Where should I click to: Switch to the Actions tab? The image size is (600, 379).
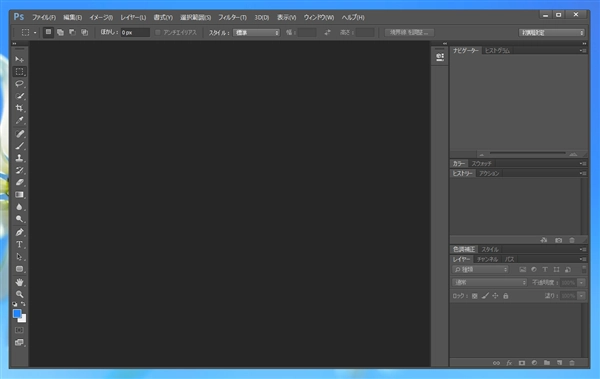tap(489, 173)
